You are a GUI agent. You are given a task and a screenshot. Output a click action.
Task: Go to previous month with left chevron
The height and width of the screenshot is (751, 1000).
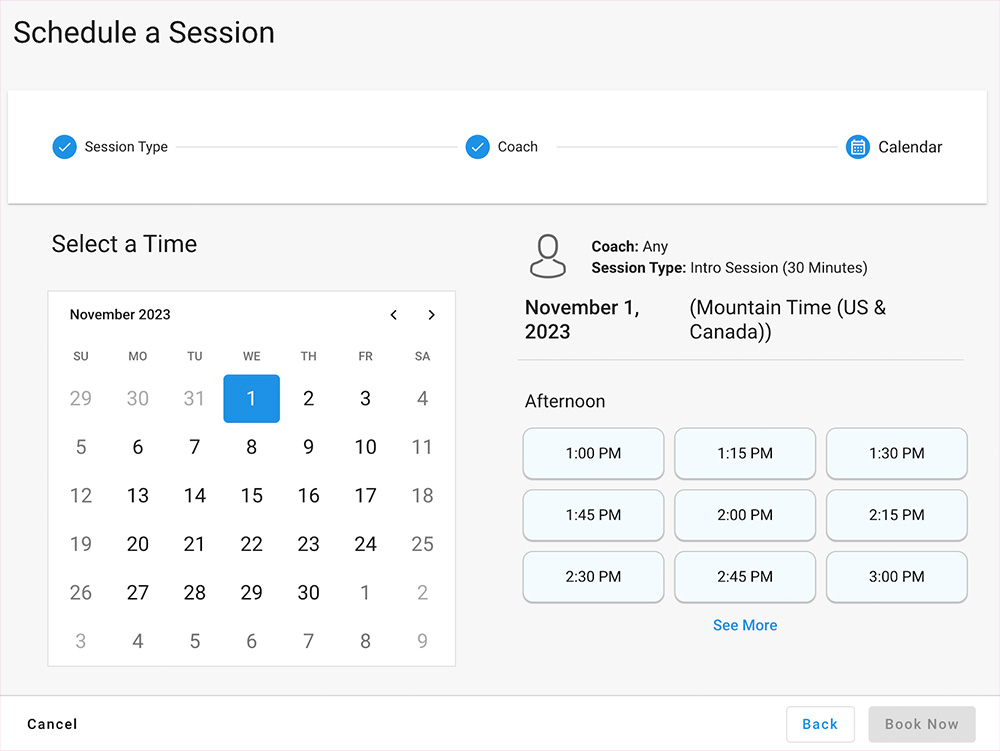click(x=393, y=314)
